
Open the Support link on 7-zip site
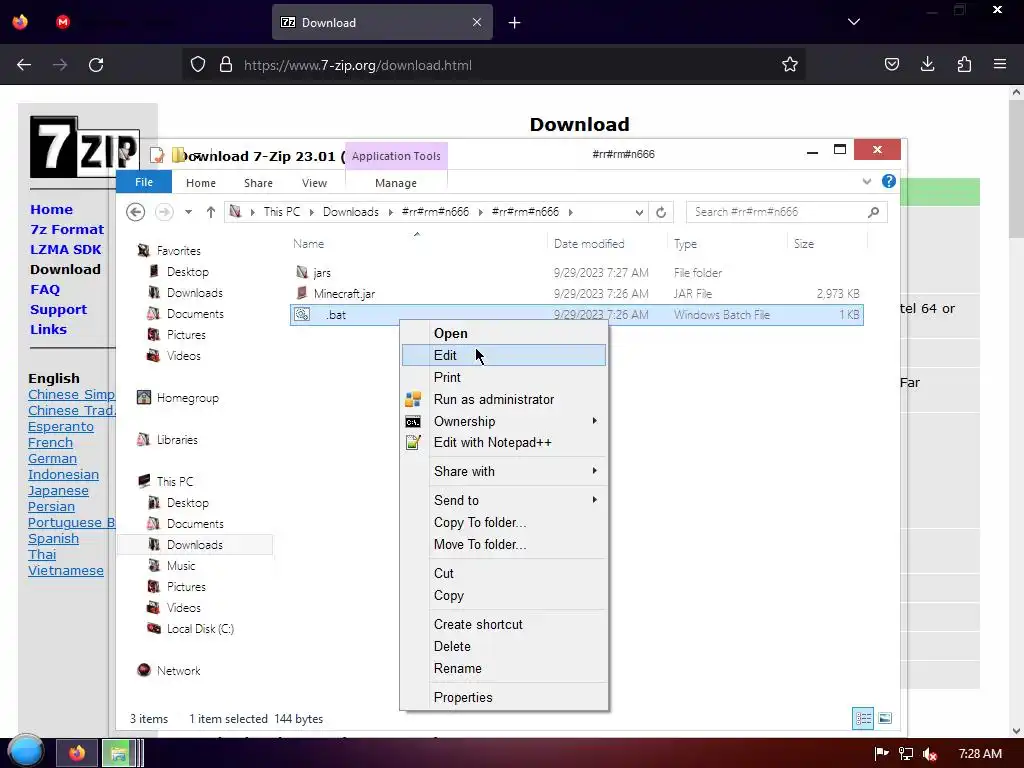point(58,310)
